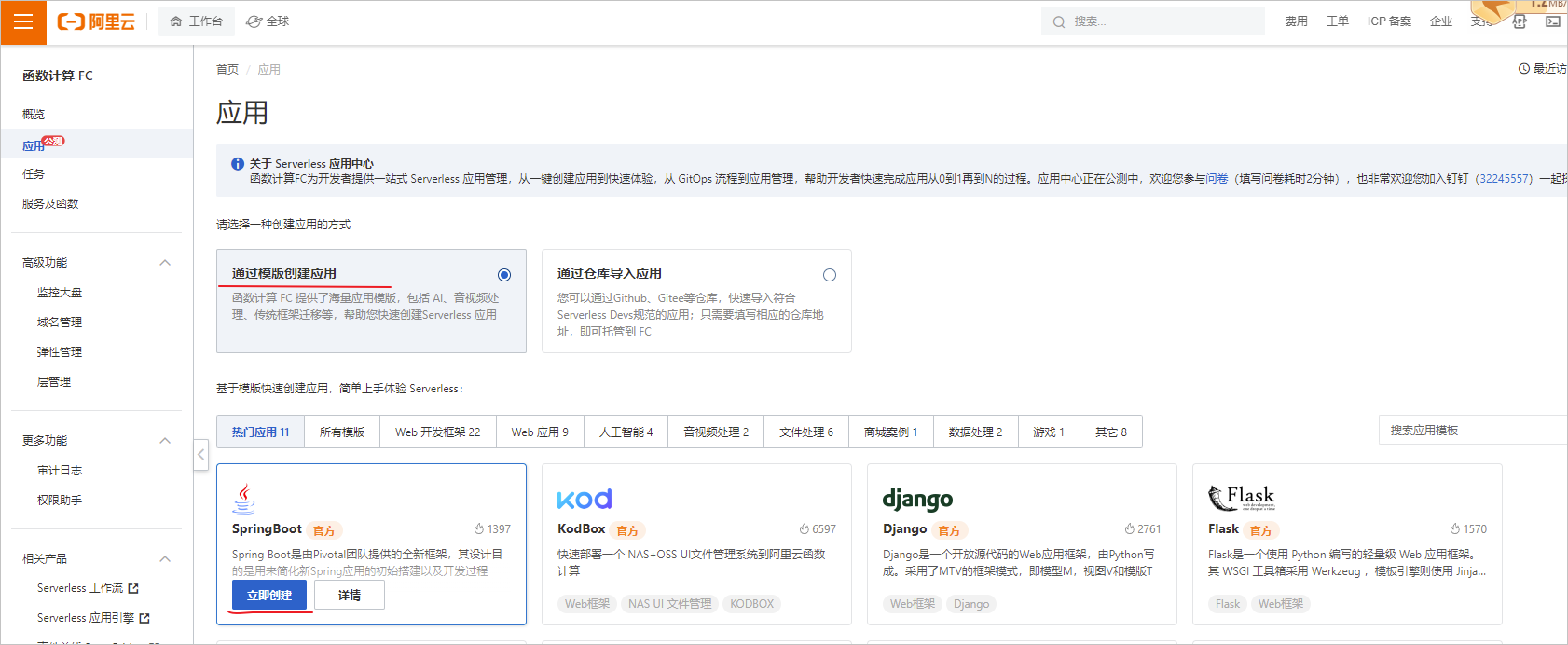This screenshot has height=645, width=1568.
Task: Go to 概览 in sidebar
Action: pyautogui.click(x=34, y=114)
